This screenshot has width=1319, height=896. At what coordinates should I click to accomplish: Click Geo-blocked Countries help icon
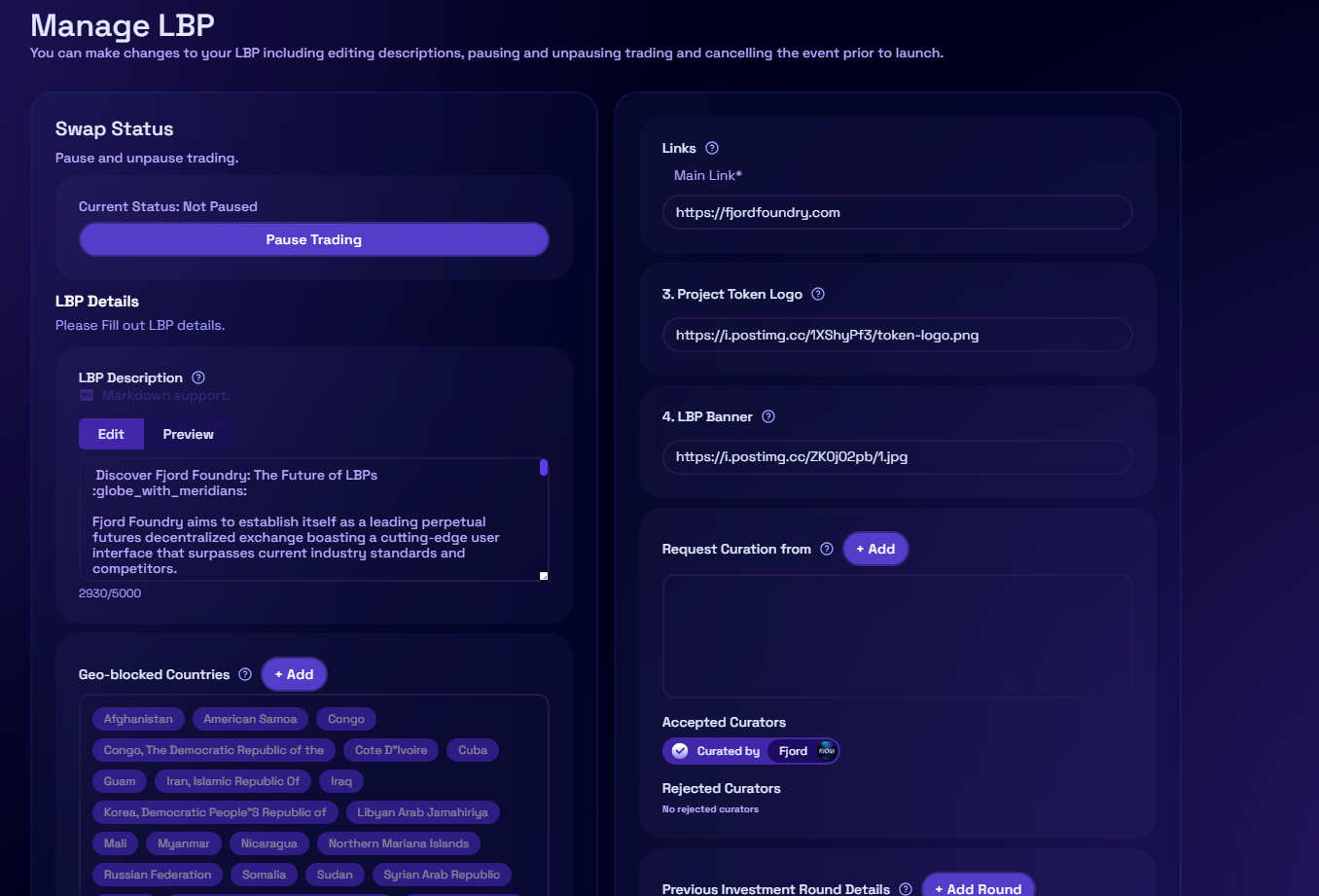click(245, 674)
